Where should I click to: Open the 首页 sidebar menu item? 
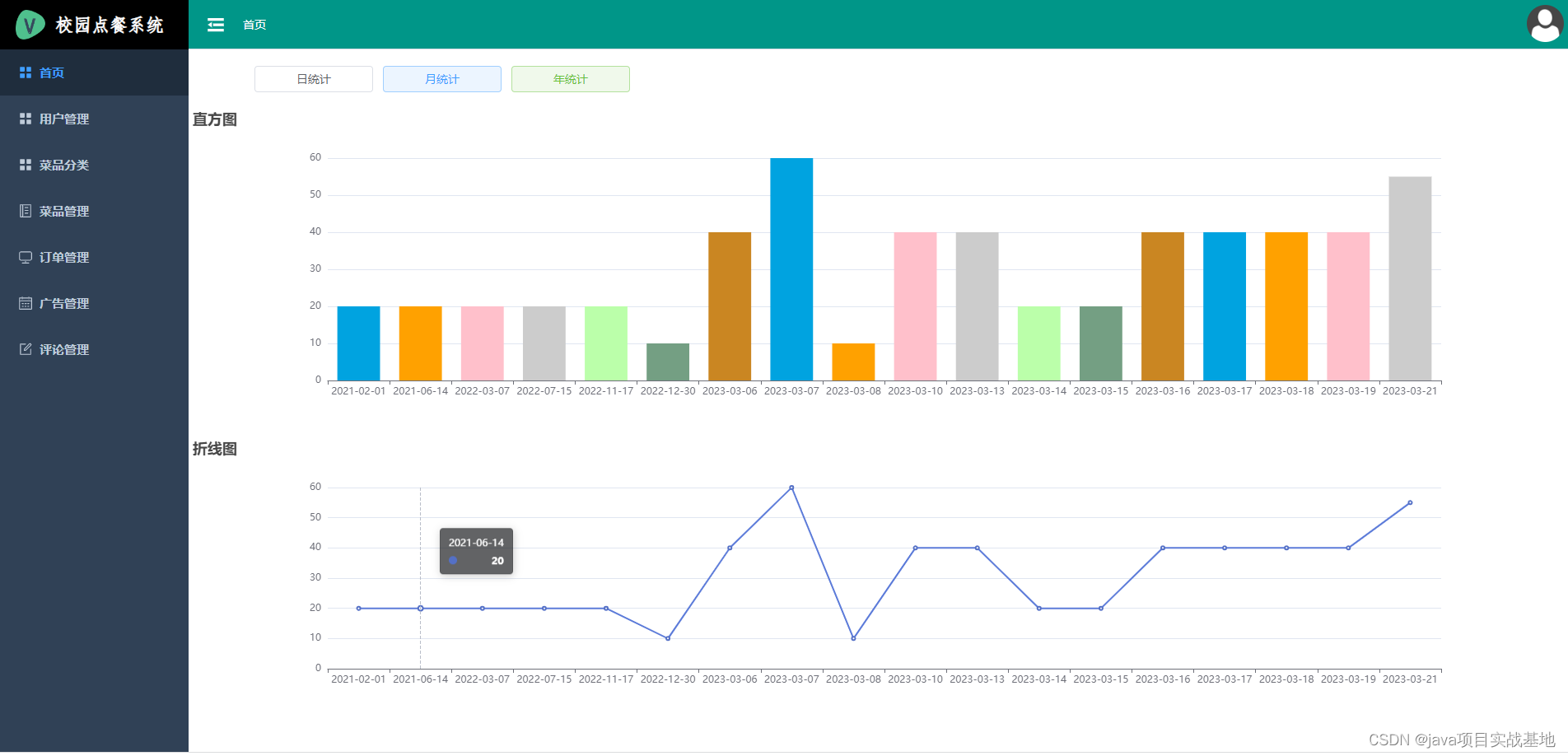pyautogui.click(x=94, y=72)
